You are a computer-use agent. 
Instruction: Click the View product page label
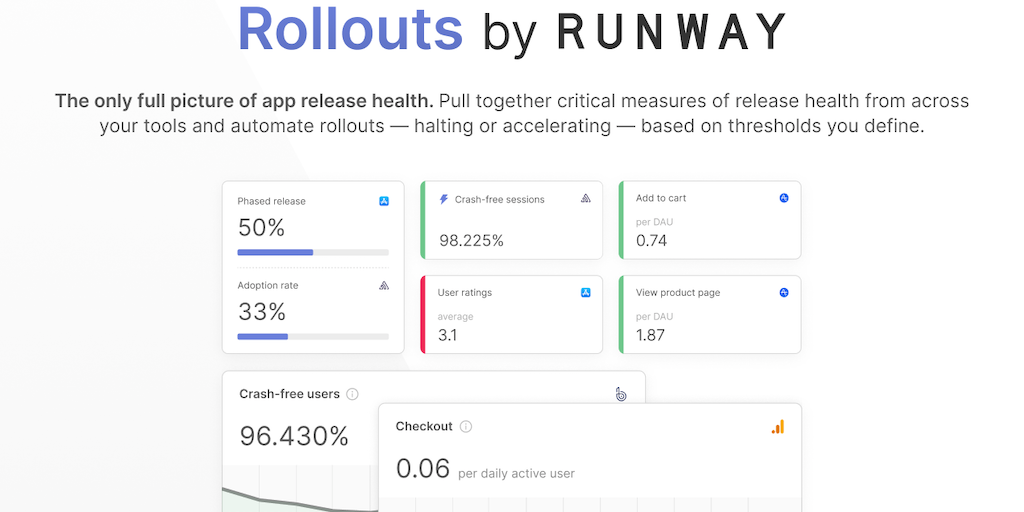(678, 293)
